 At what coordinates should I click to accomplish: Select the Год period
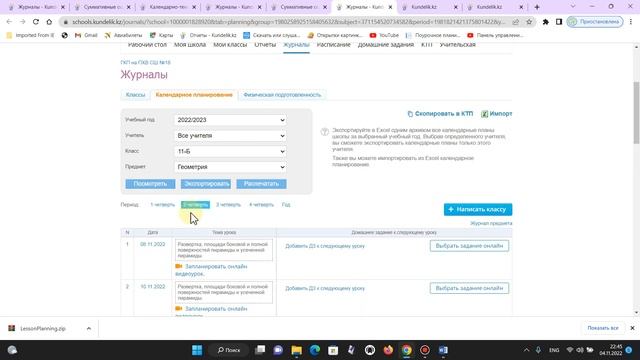(286, 204)
